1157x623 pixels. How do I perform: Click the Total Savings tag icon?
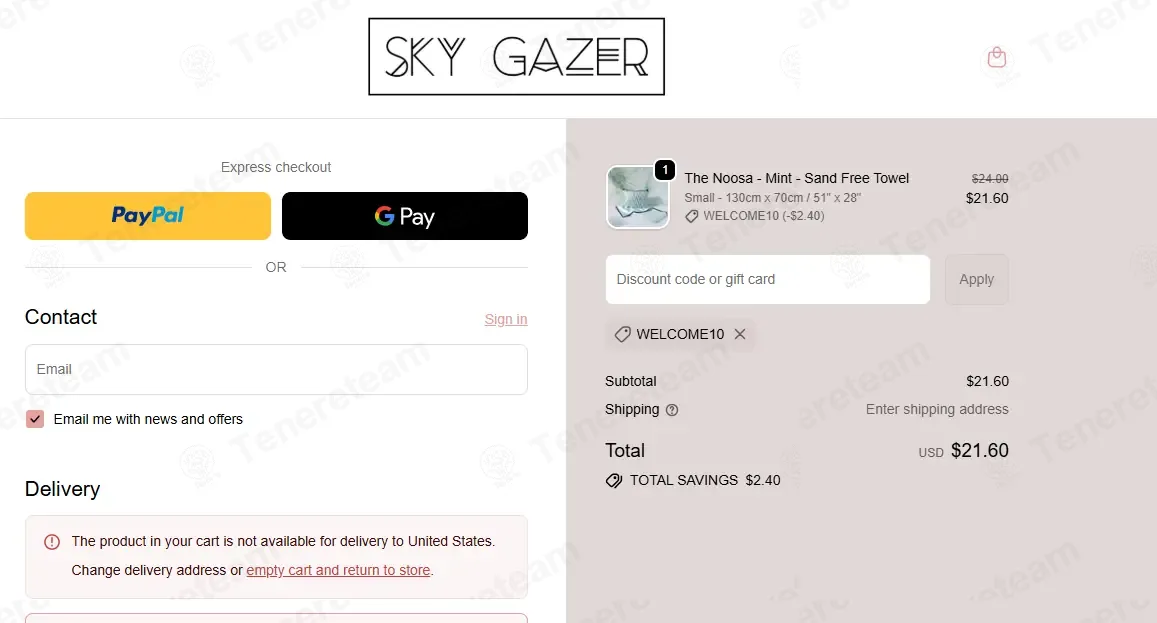tap(614, 481)
